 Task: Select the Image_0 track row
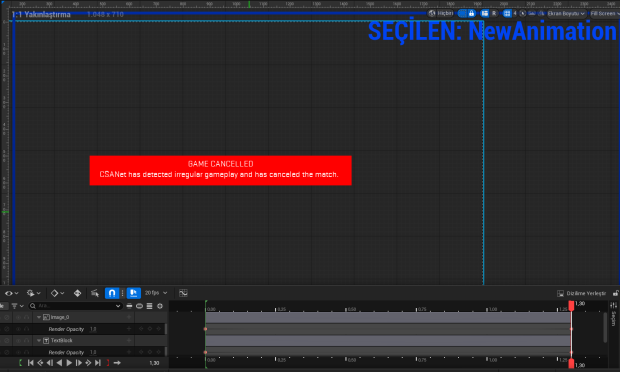coord(83,317)
